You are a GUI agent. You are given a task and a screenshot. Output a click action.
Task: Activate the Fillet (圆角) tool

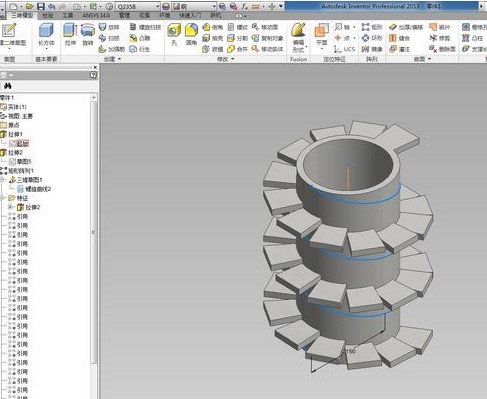(x=191, y=34)
